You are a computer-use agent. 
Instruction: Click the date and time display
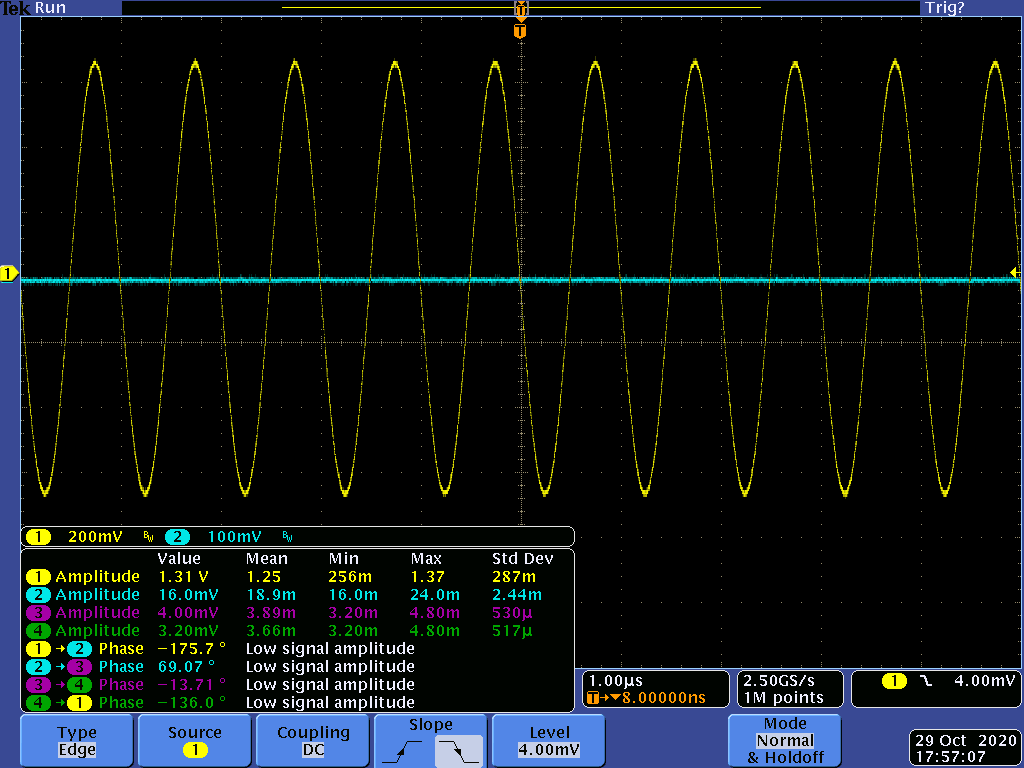pos(965,749)
